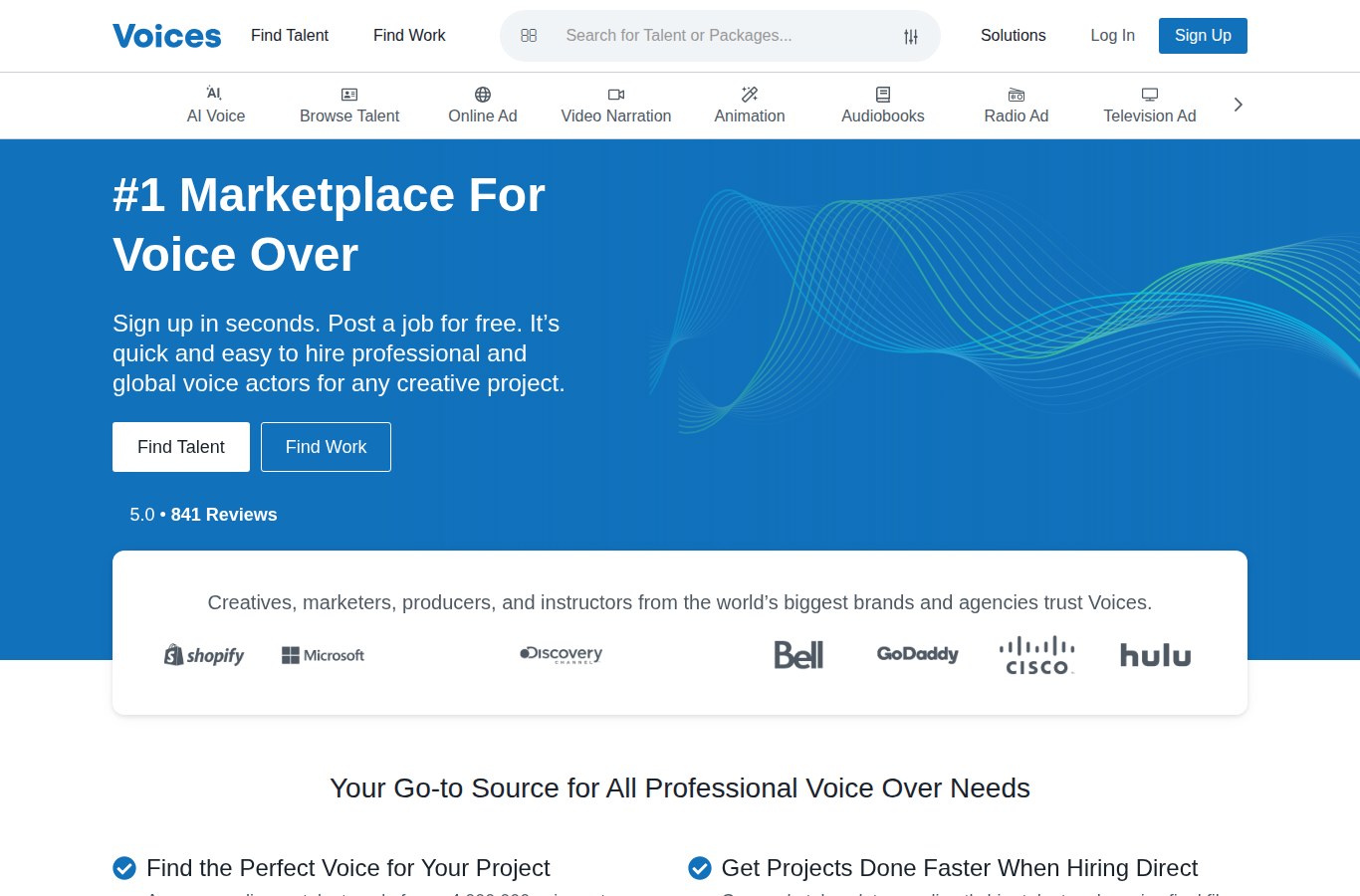
Task: Click the GoDaddy logo
Action: coord(918,654)
